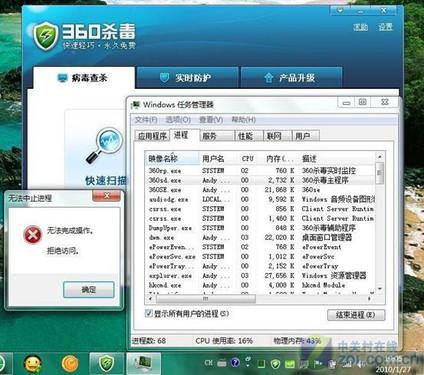Sort processes by CPU column header
Viewport: 424px width, 375px height.
(248, 159)
